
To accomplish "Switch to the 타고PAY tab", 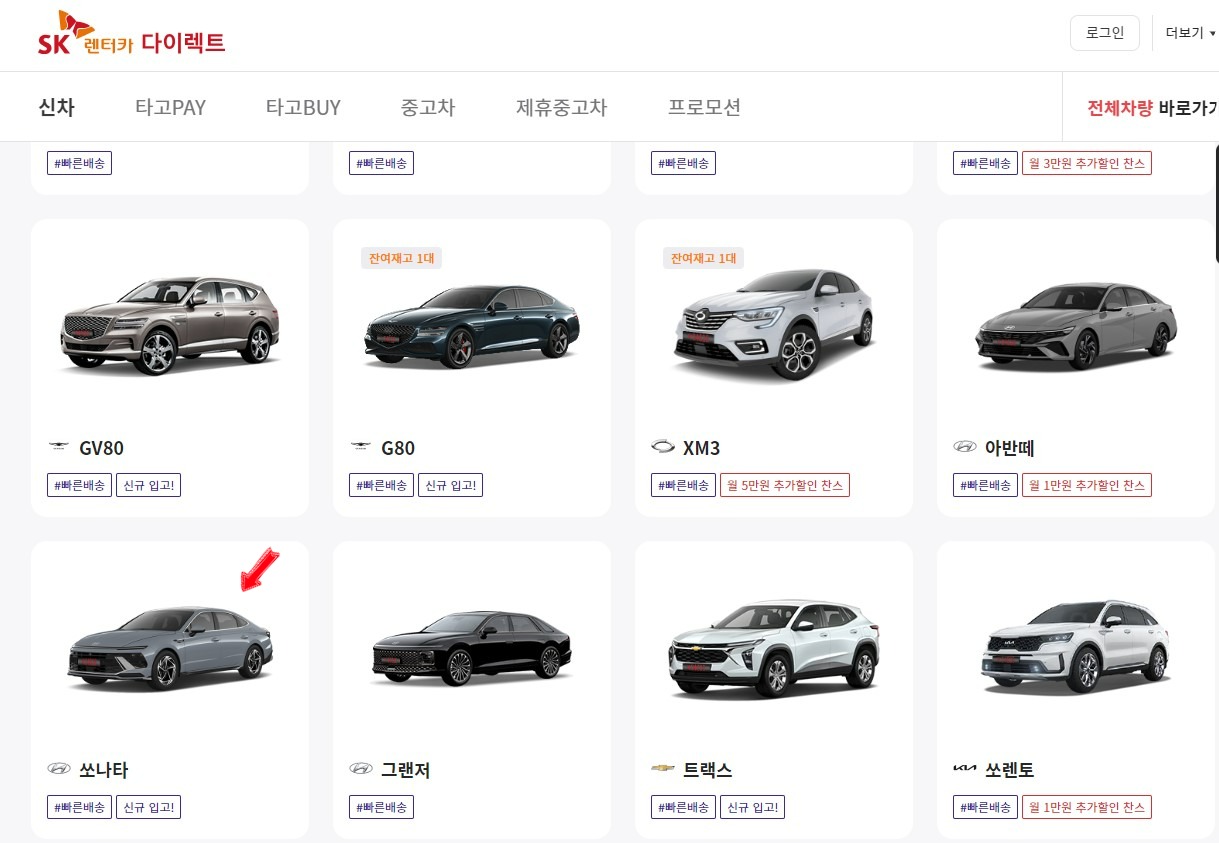I will tap(170, 107).
